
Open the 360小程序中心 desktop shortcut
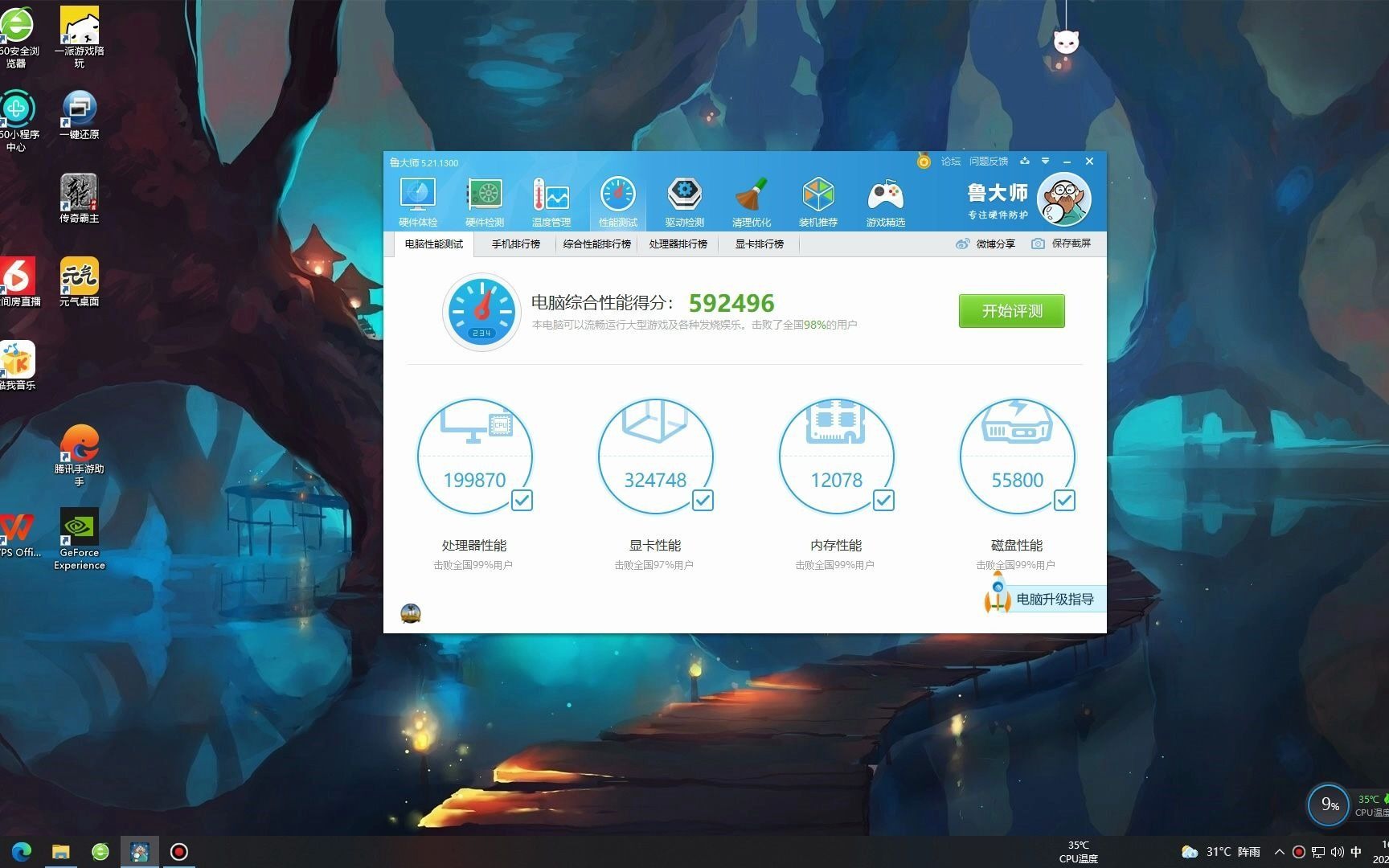coord(17,121)
